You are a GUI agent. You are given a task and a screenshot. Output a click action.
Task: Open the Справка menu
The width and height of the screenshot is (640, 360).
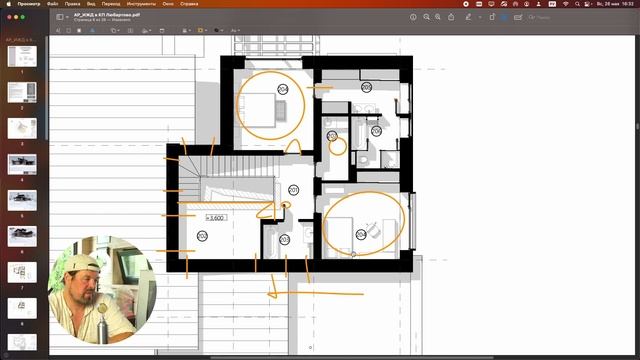pyautogui.click(x=189, y=4)
